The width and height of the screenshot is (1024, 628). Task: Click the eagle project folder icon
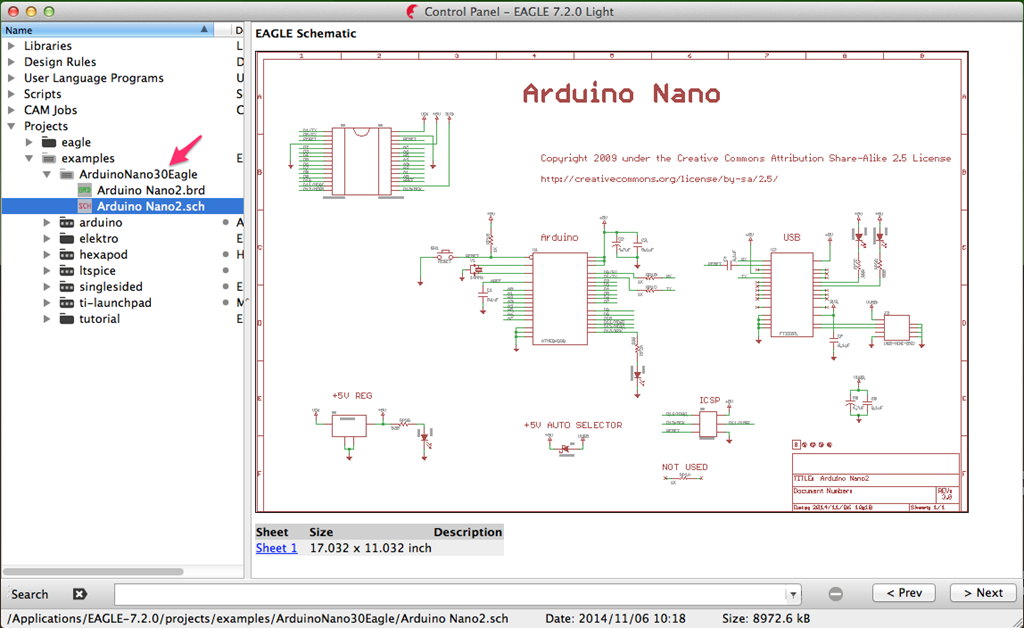pyautogui.click(x=49, y=142)
